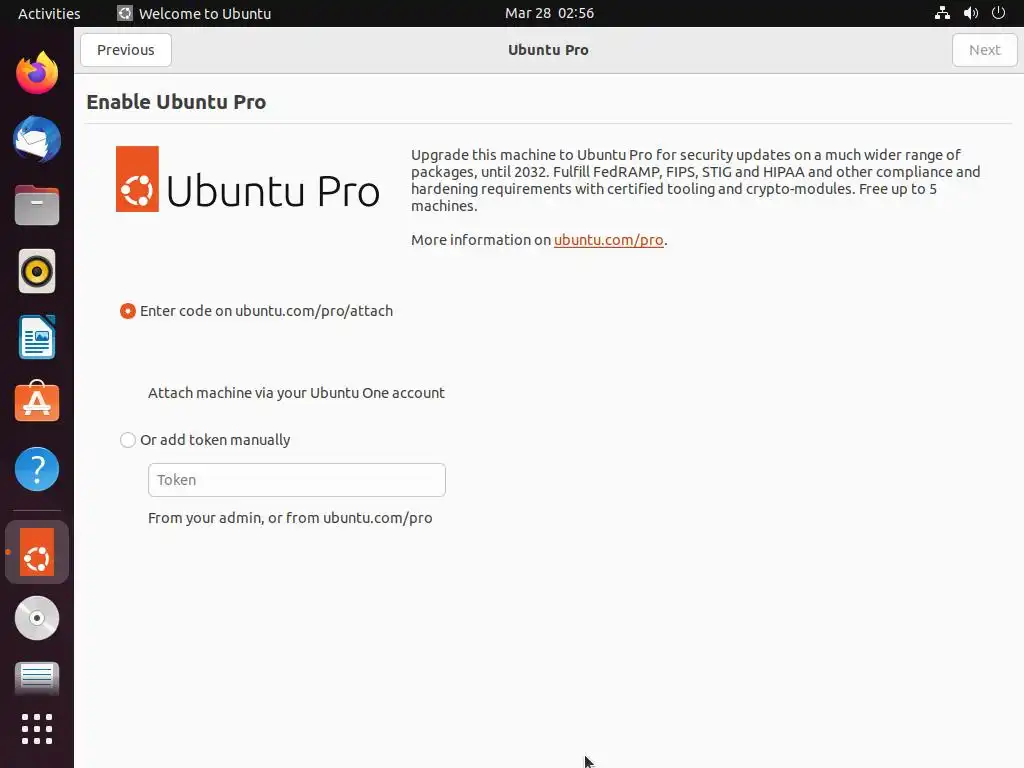Open the Files manager icon
The width and height of the screenshot is (1024, 768).
[37, 205]
